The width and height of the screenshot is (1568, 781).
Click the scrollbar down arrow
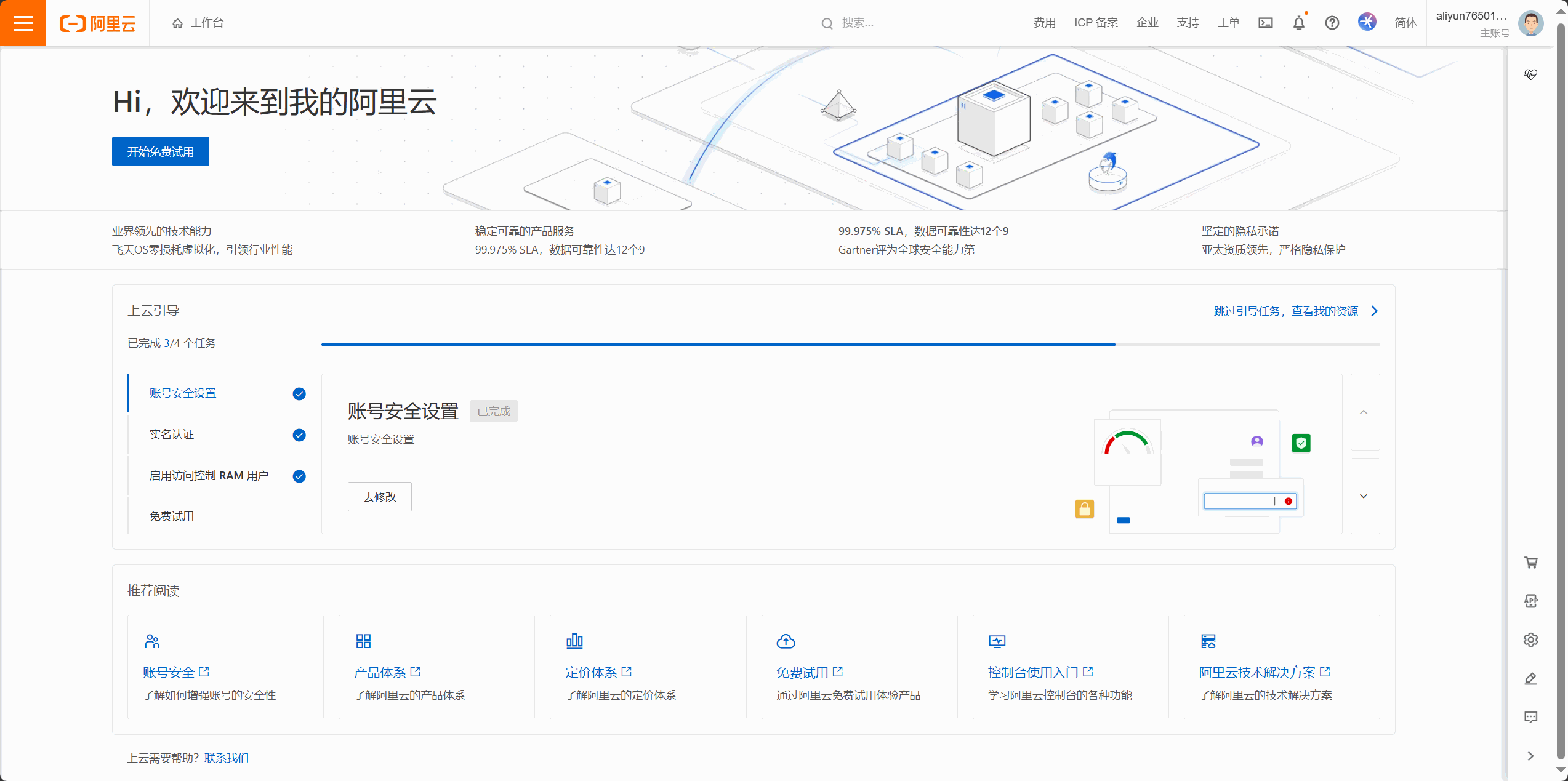tap(1561, 770)
